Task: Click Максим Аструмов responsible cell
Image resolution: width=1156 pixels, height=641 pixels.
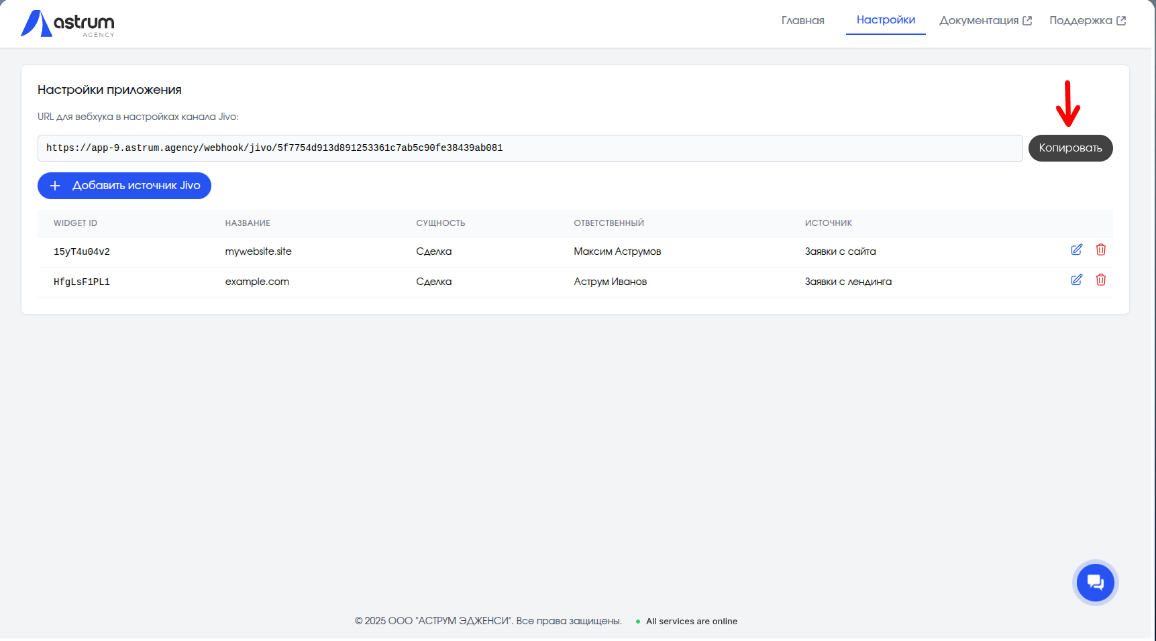Action: pos(617,252)
